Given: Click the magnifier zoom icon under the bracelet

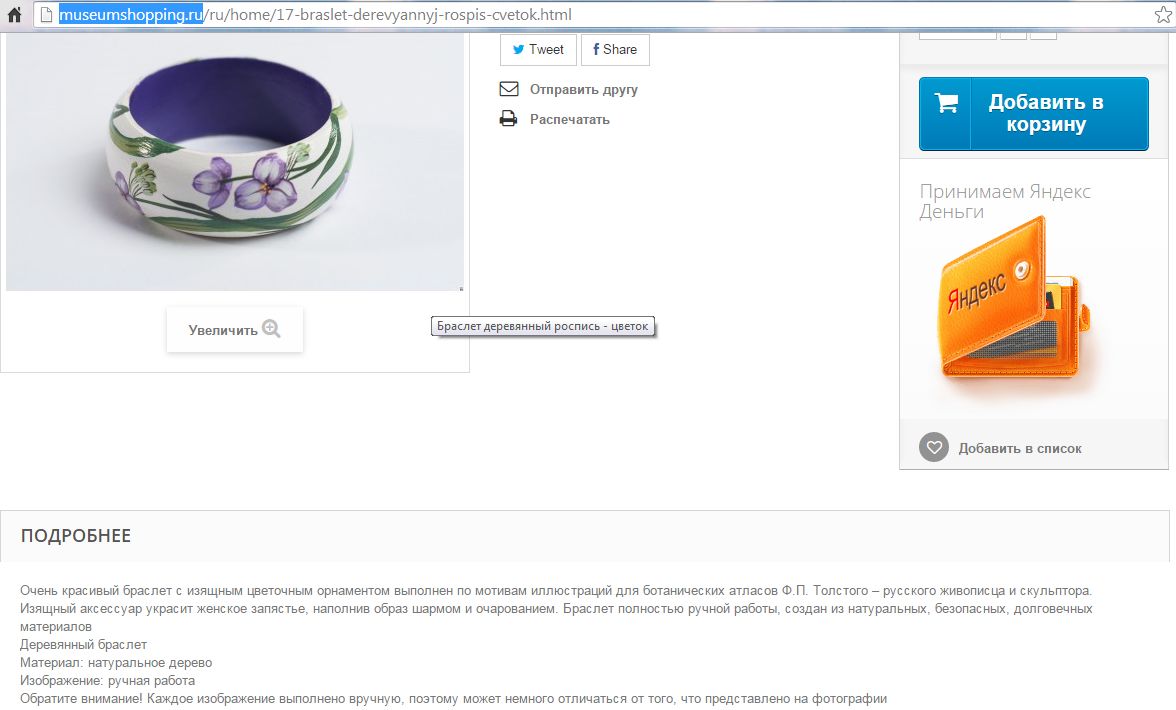Looking at the screenshot, I should tap(272, 328).
